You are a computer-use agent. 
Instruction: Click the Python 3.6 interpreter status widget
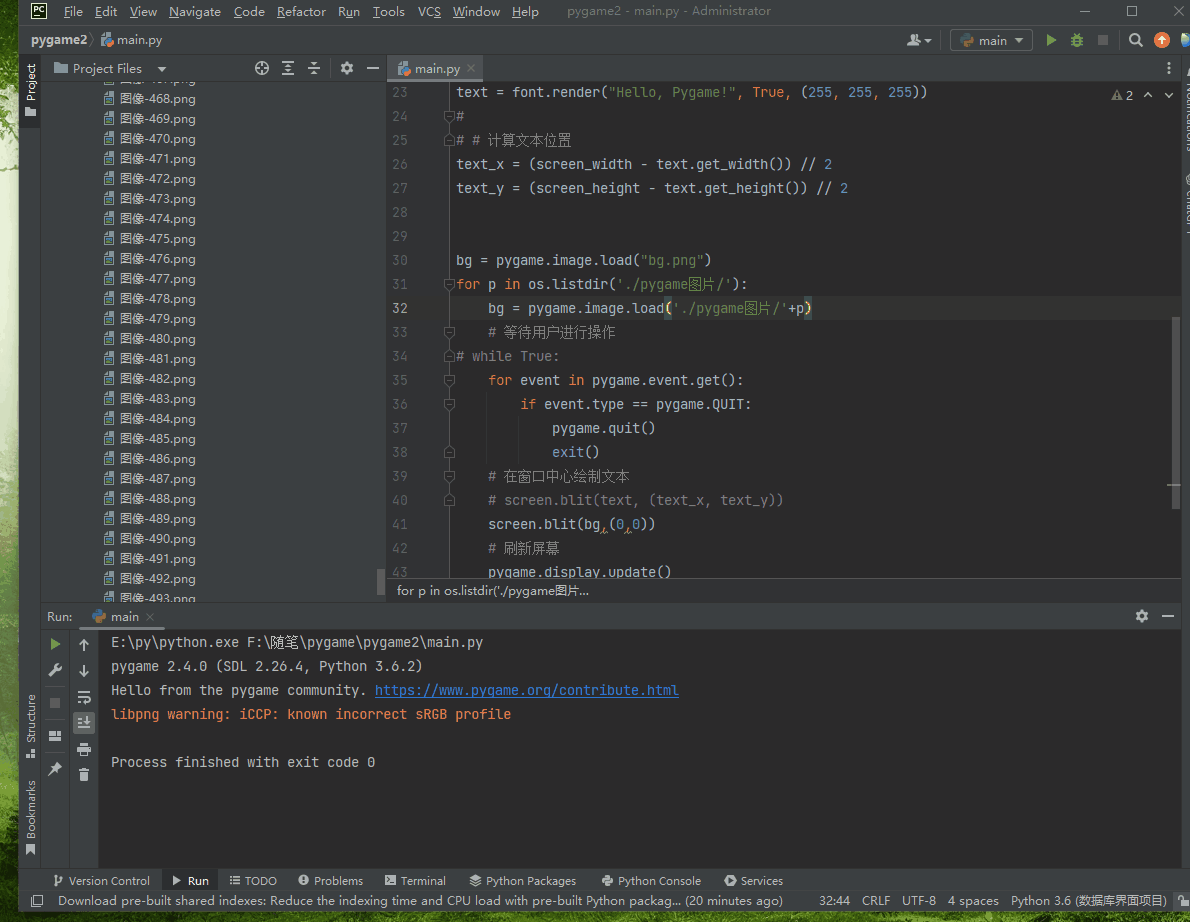pos(1088,901)
